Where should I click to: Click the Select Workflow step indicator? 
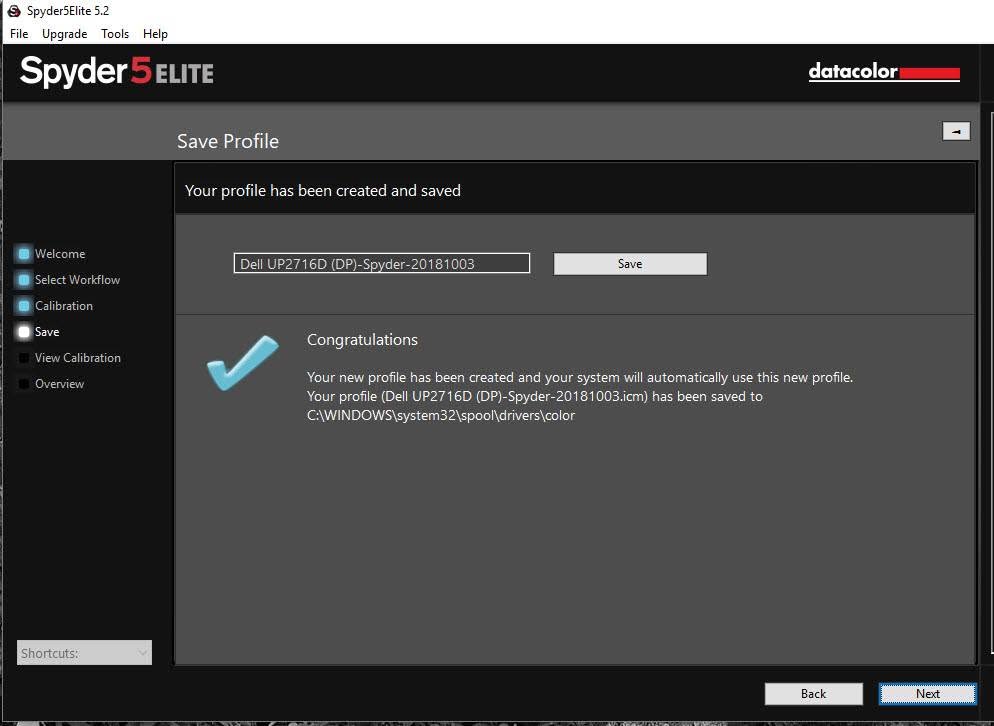pos(24,280)
